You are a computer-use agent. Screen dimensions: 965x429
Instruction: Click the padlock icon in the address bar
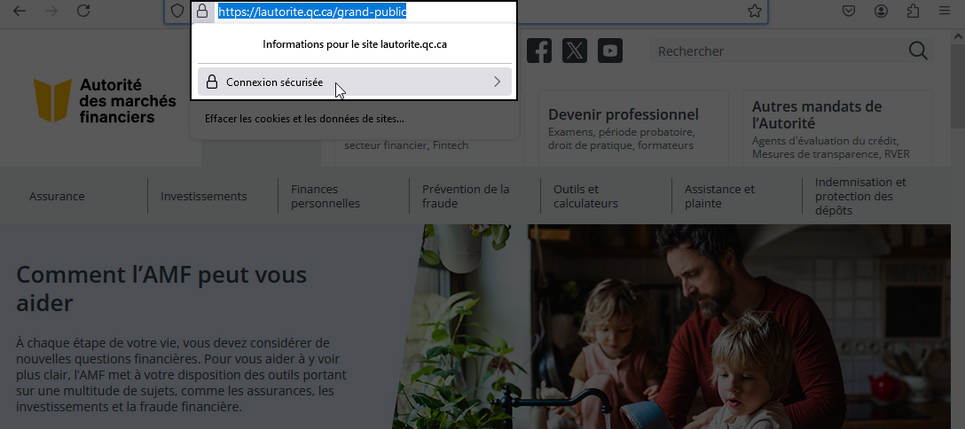tap(202, 11)
